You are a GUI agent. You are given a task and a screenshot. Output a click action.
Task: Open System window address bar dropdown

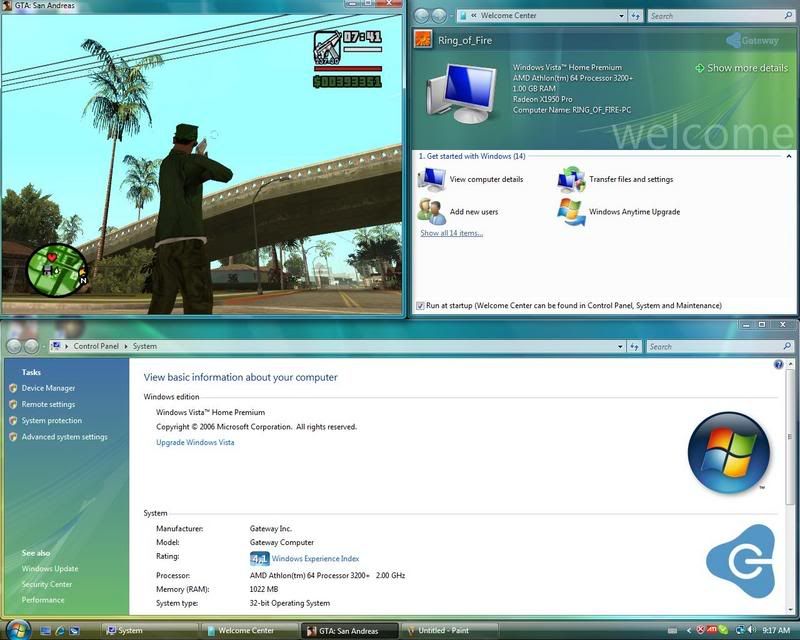pos(620,347)
